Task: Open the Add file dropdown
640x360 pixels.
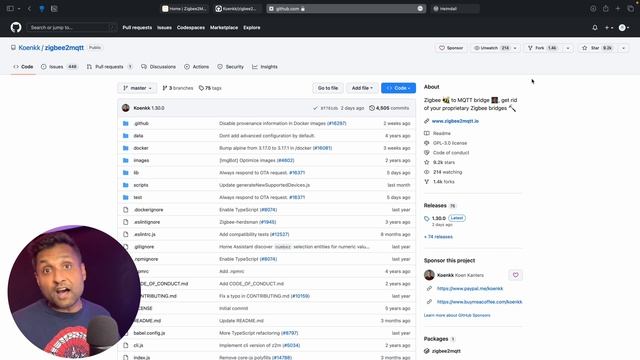Action: [362, 88]
